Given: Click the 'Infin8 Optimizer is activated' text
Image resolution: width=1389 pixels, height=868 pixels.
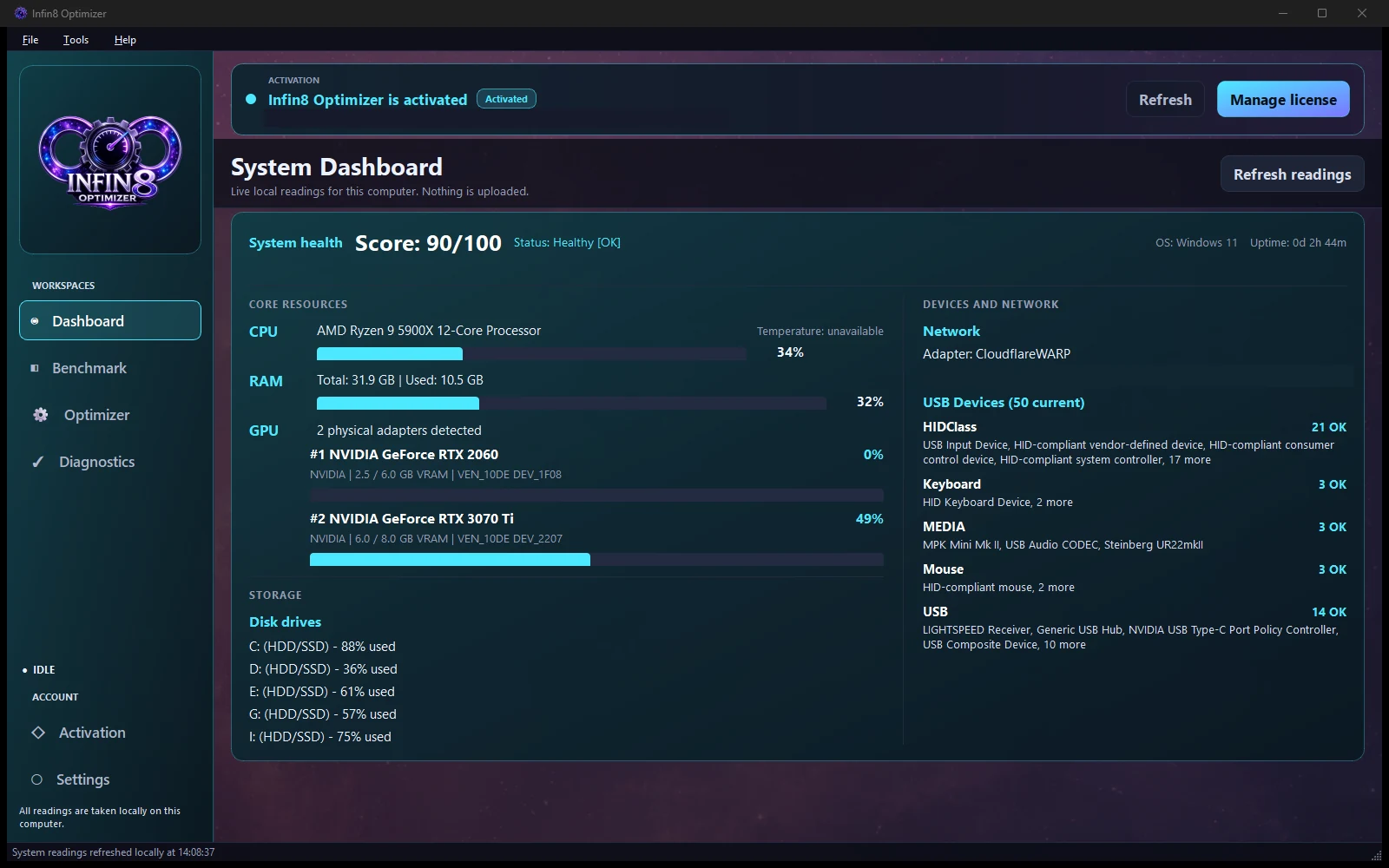Looking at the screenshot, I should (x=367, y=100).
